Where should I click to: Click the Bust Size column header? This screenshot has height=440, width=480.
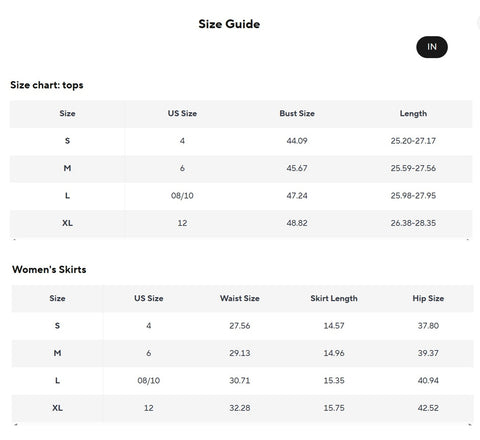pyautogui.click(x=297, y=113)
